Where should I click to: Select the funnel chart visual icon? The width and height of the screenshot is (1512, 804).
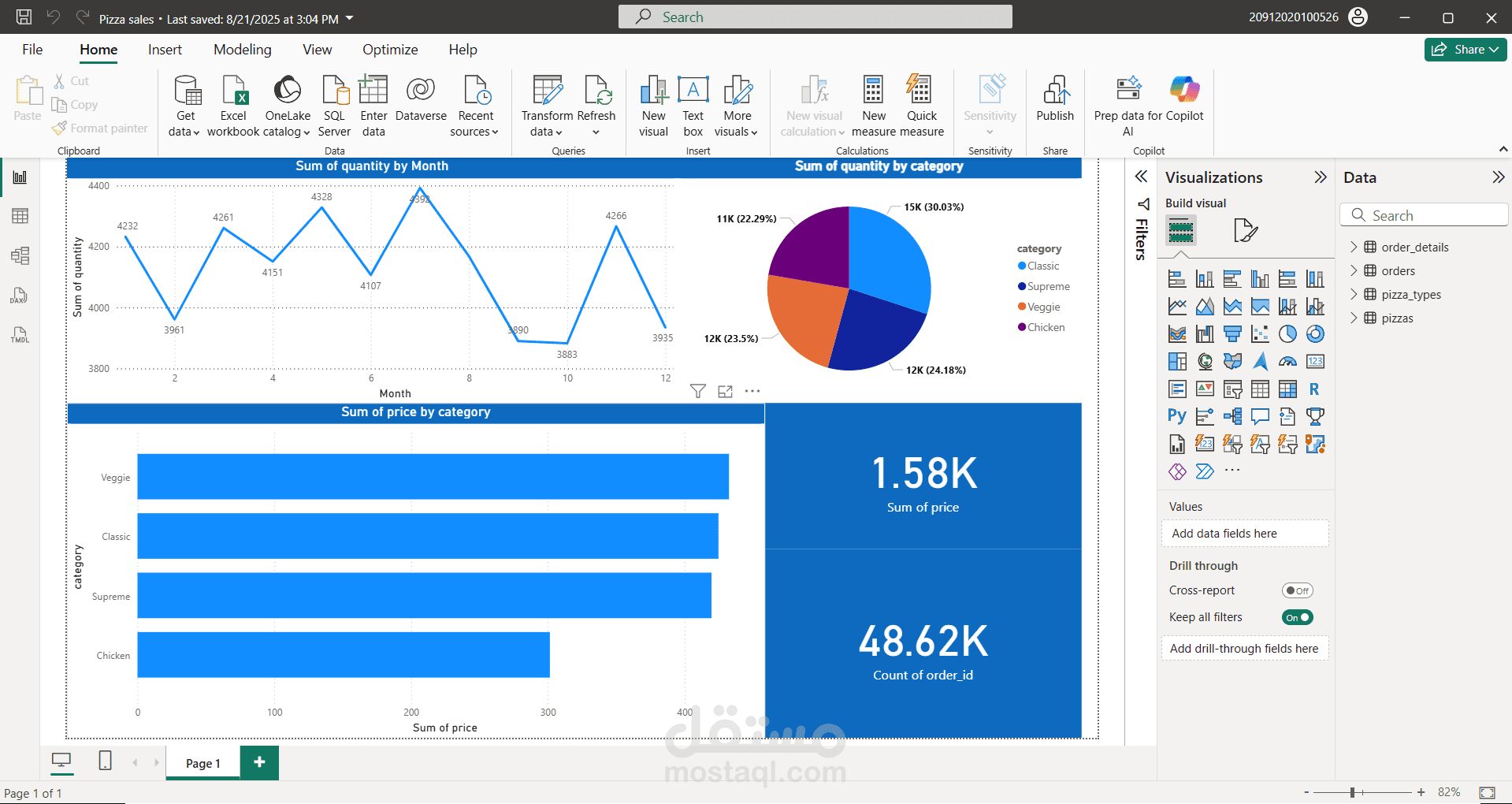pyautogui.click(x=1232, y=334)
